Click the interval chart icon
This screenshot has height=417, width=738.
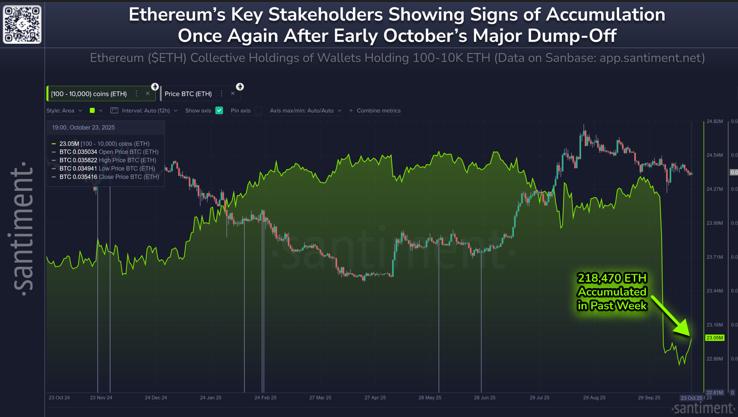click(x=114, y=111)
